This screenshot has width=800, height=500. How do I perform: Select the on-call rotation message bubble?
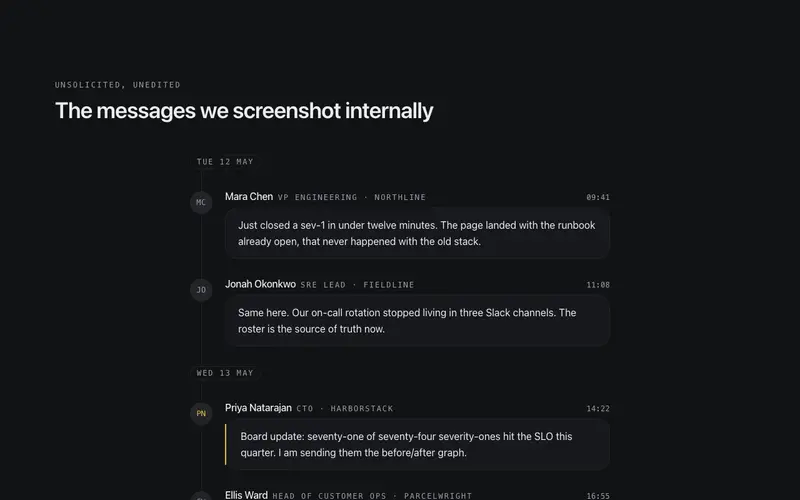417,321
